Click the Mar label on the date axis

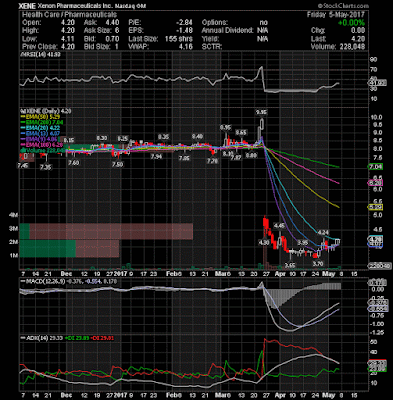(x=220, y=274)
